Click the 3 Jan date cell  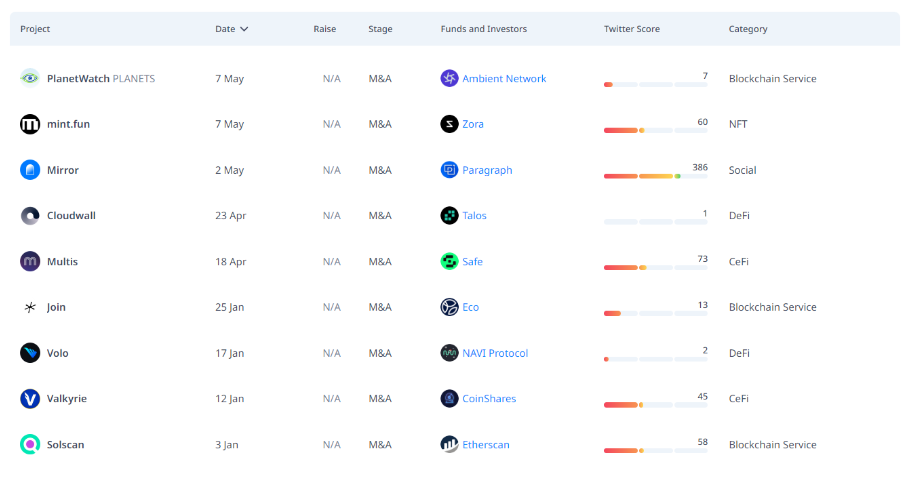click(227, 445)
